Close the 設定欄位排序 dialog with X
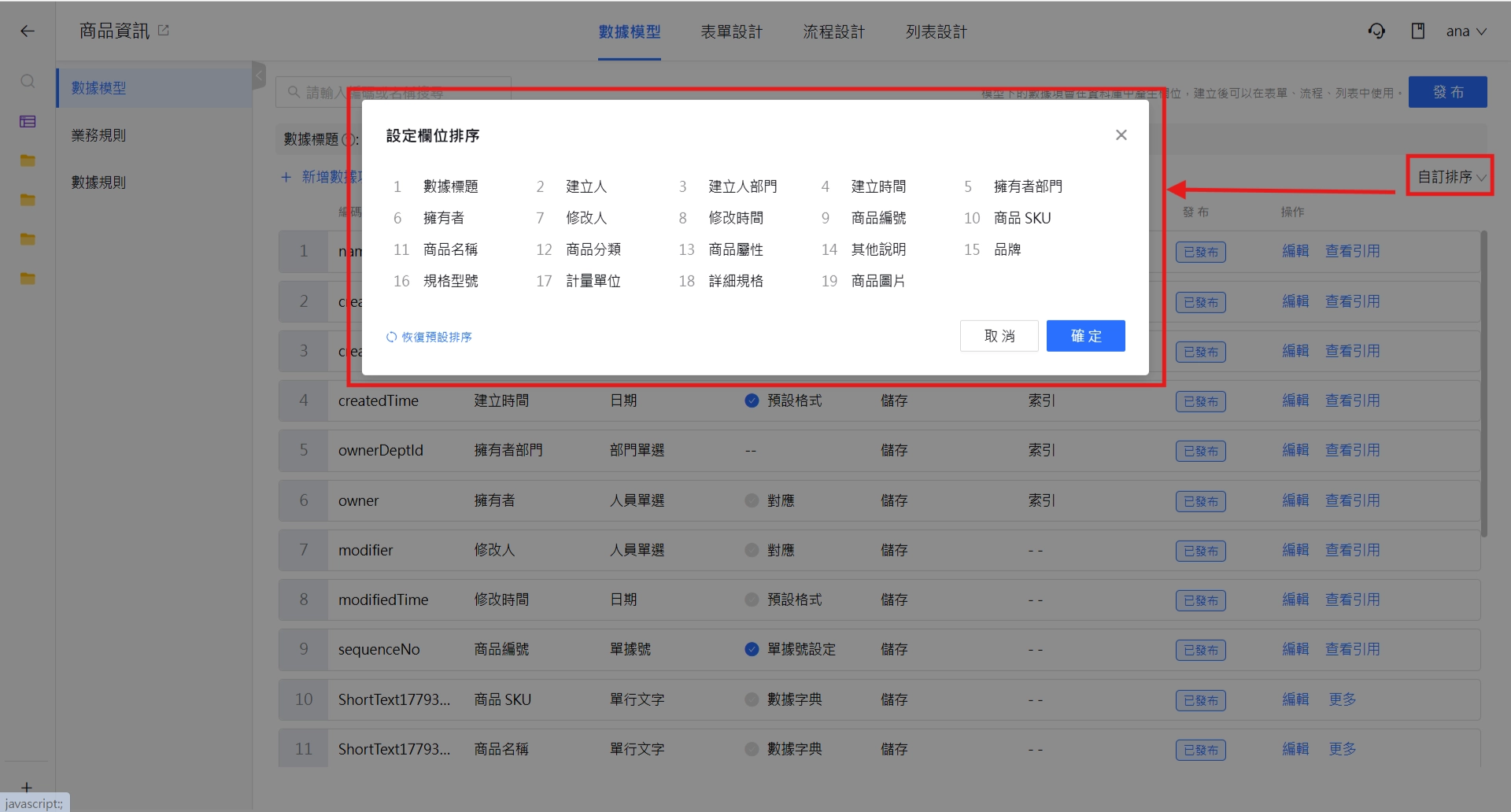The width and height of the screenshot is (1511, 812). click(x=1121, y=135)
